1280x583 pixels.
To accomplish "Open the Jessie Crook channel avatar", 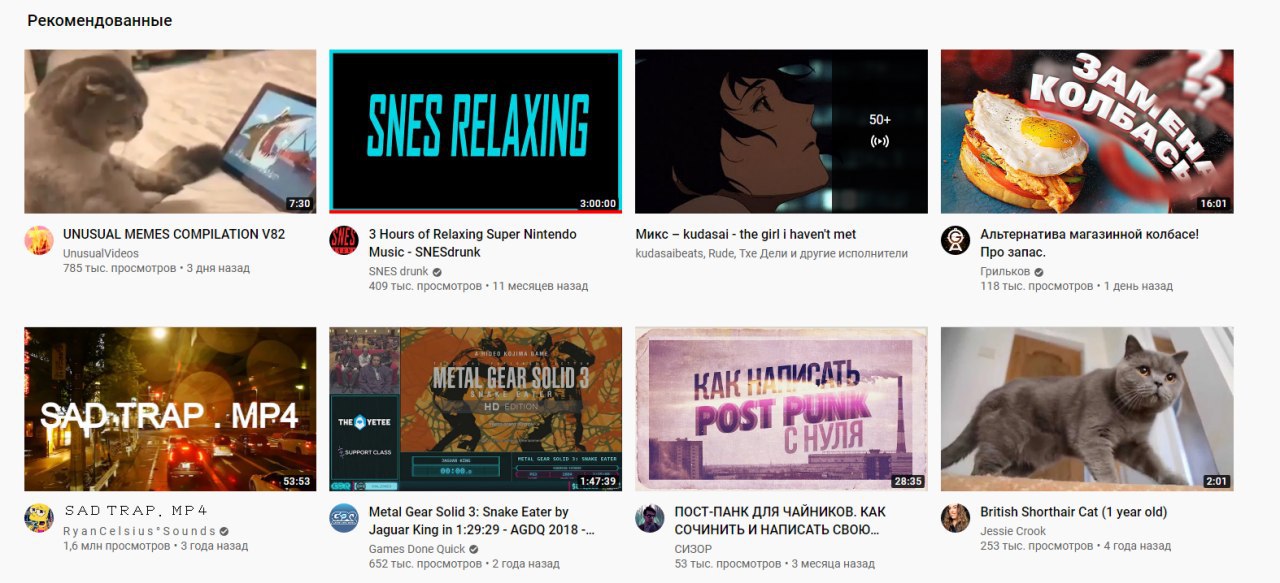I will coord(955,518).
